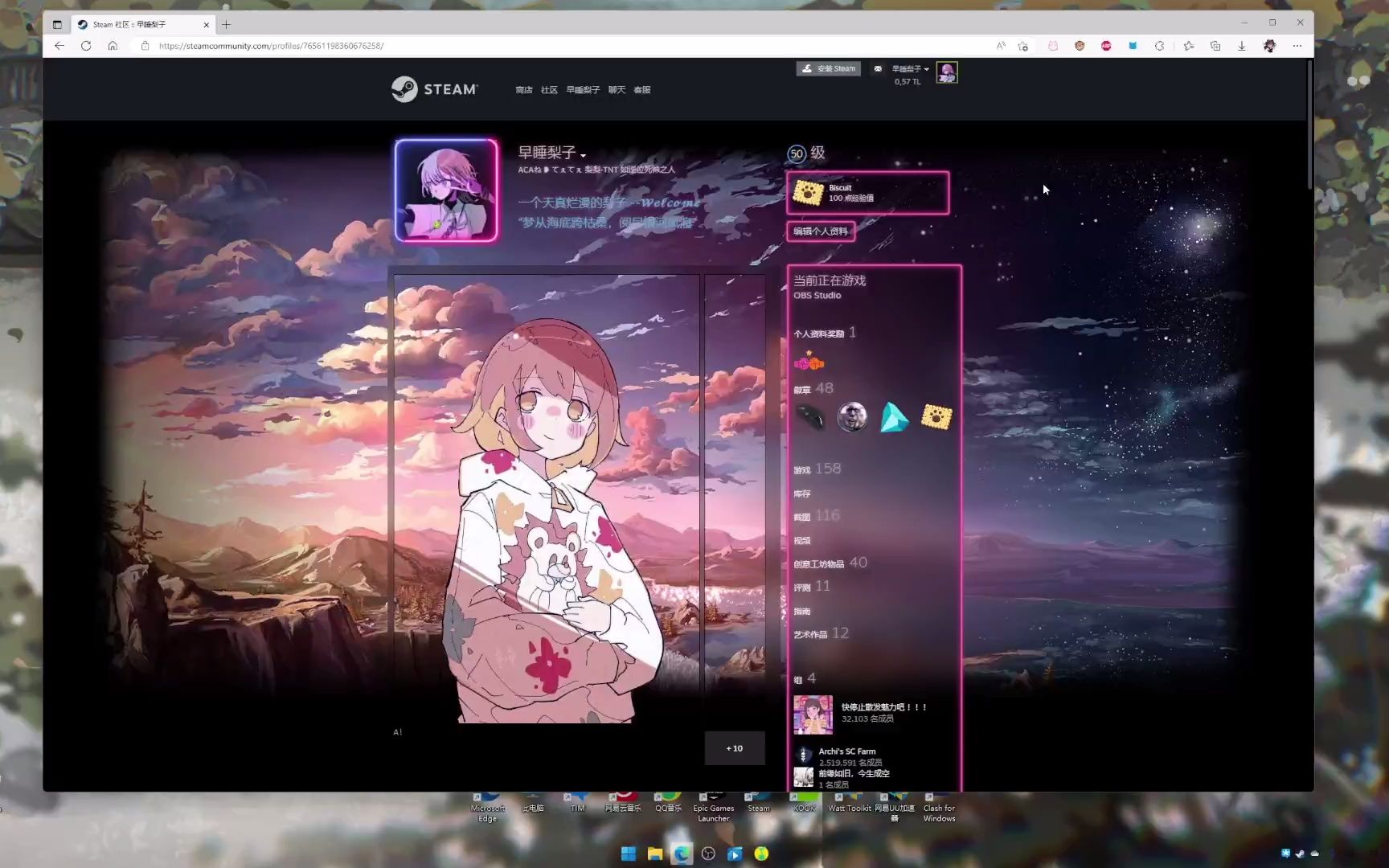Click the +10 more artwork button
This screenshot has width=1389, height=868.
click(x=735, y=748)
